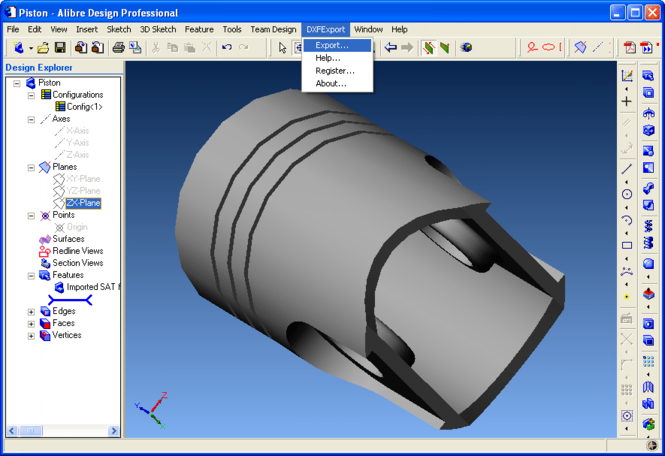Collapse the Axes tree node

(x=31, y=119)
